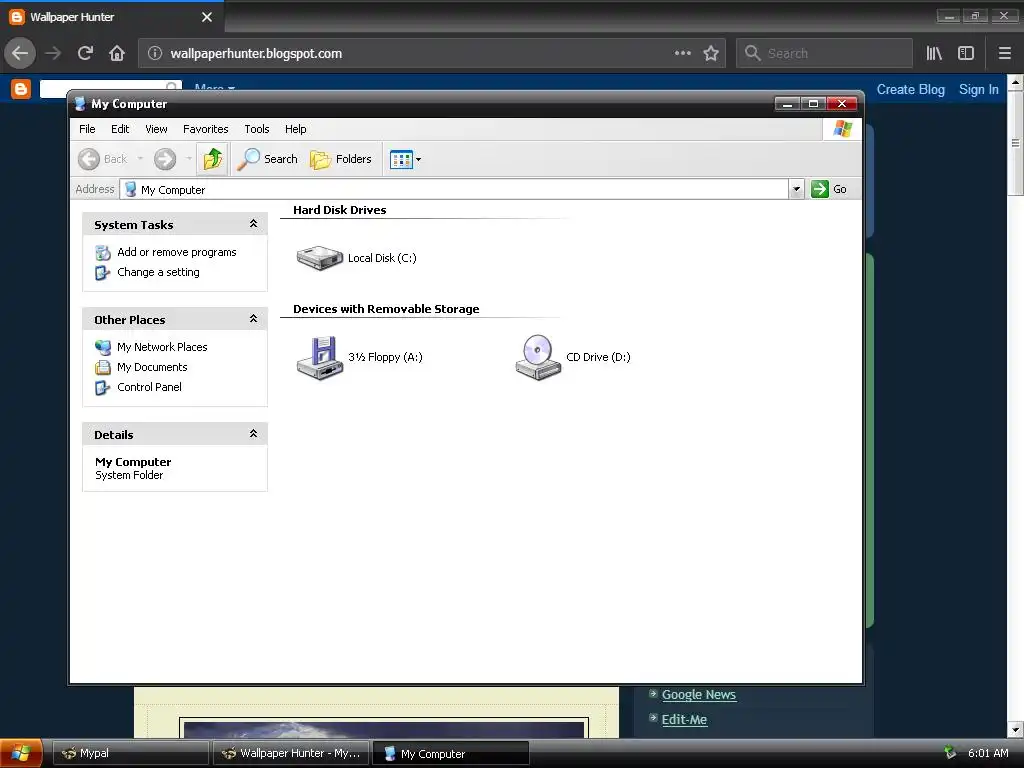Open Google News link in browser
This screenshot has width=1024, height=768.
(699, 695)
